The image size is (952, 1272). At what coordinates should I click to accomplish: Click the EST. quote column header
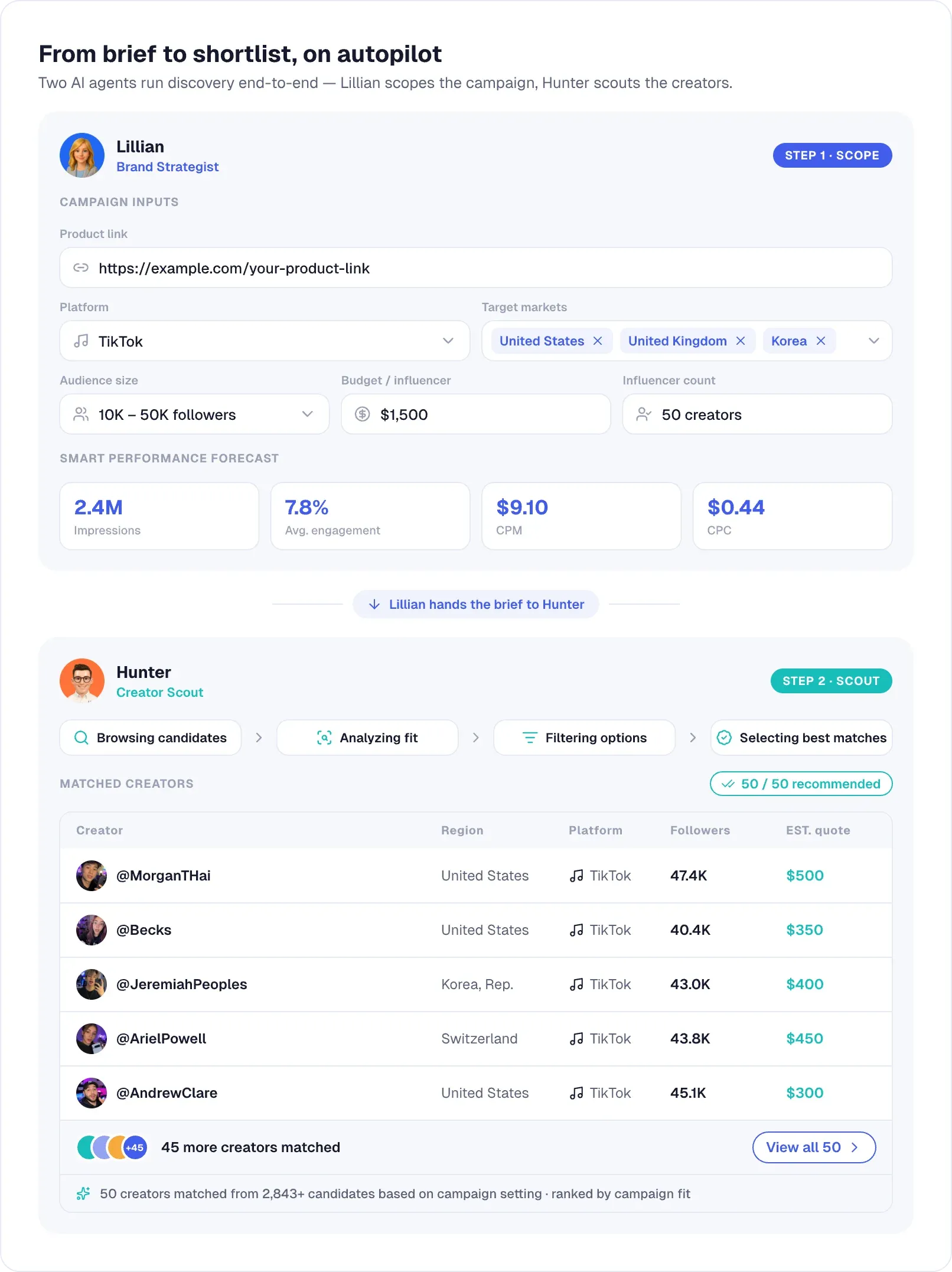[818, 830]
